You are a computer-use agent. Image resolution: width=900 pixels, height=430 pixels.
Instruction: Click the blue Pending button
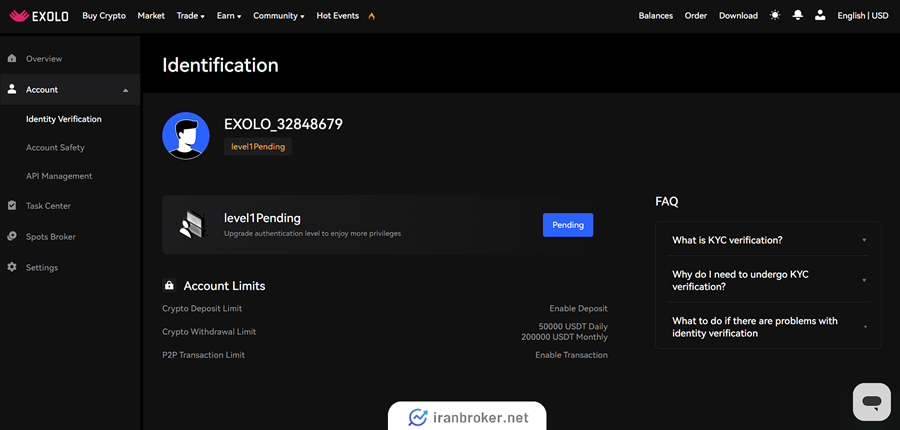coord(568,225)
